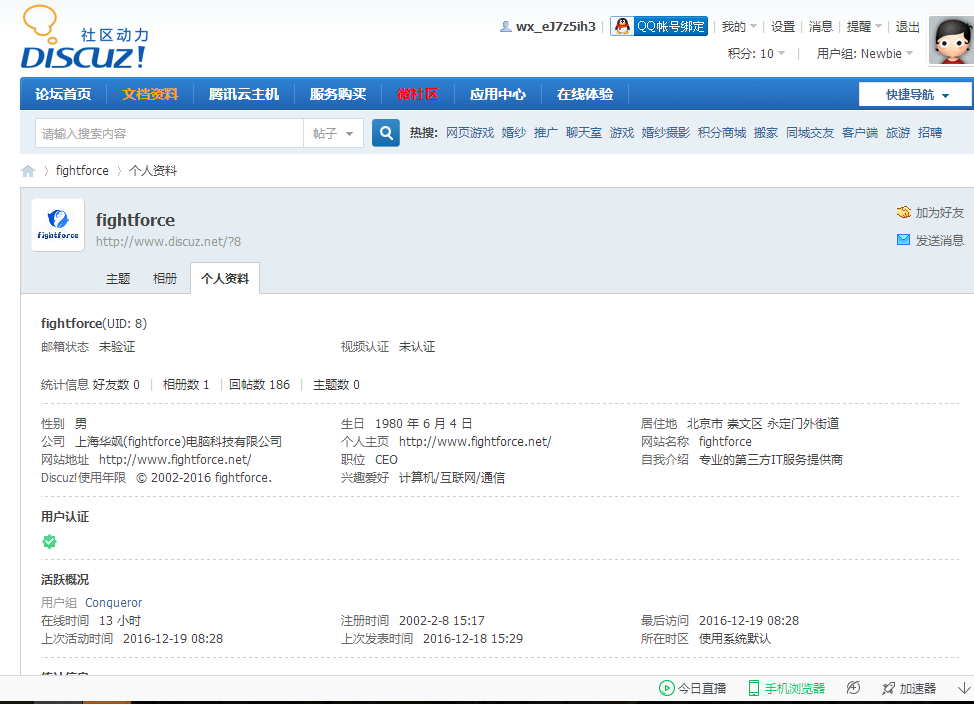Click hot search 推广
Screen dimensions: 974x704
pos(545,132)
